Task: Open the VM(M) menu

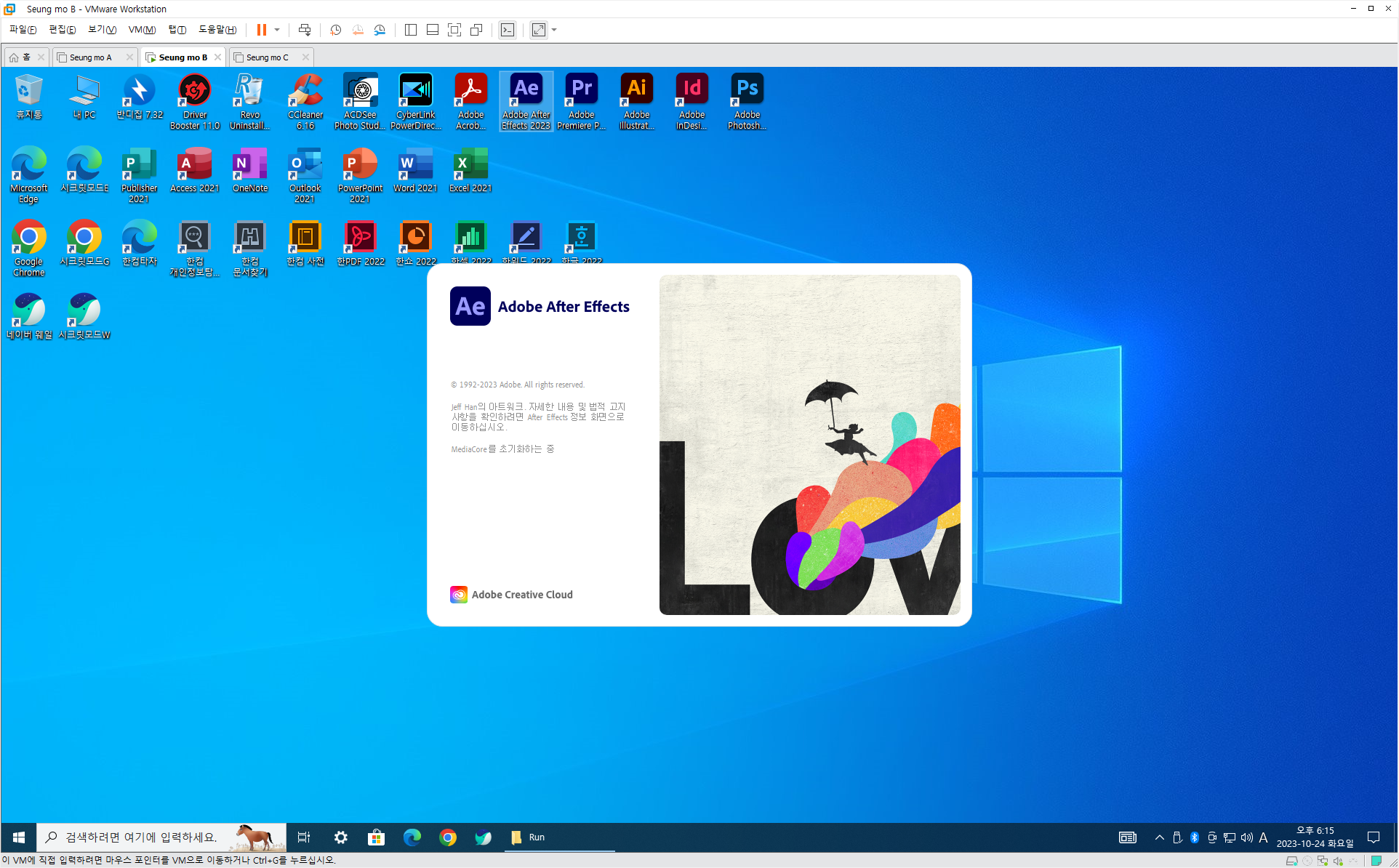Action: [142, 30]
